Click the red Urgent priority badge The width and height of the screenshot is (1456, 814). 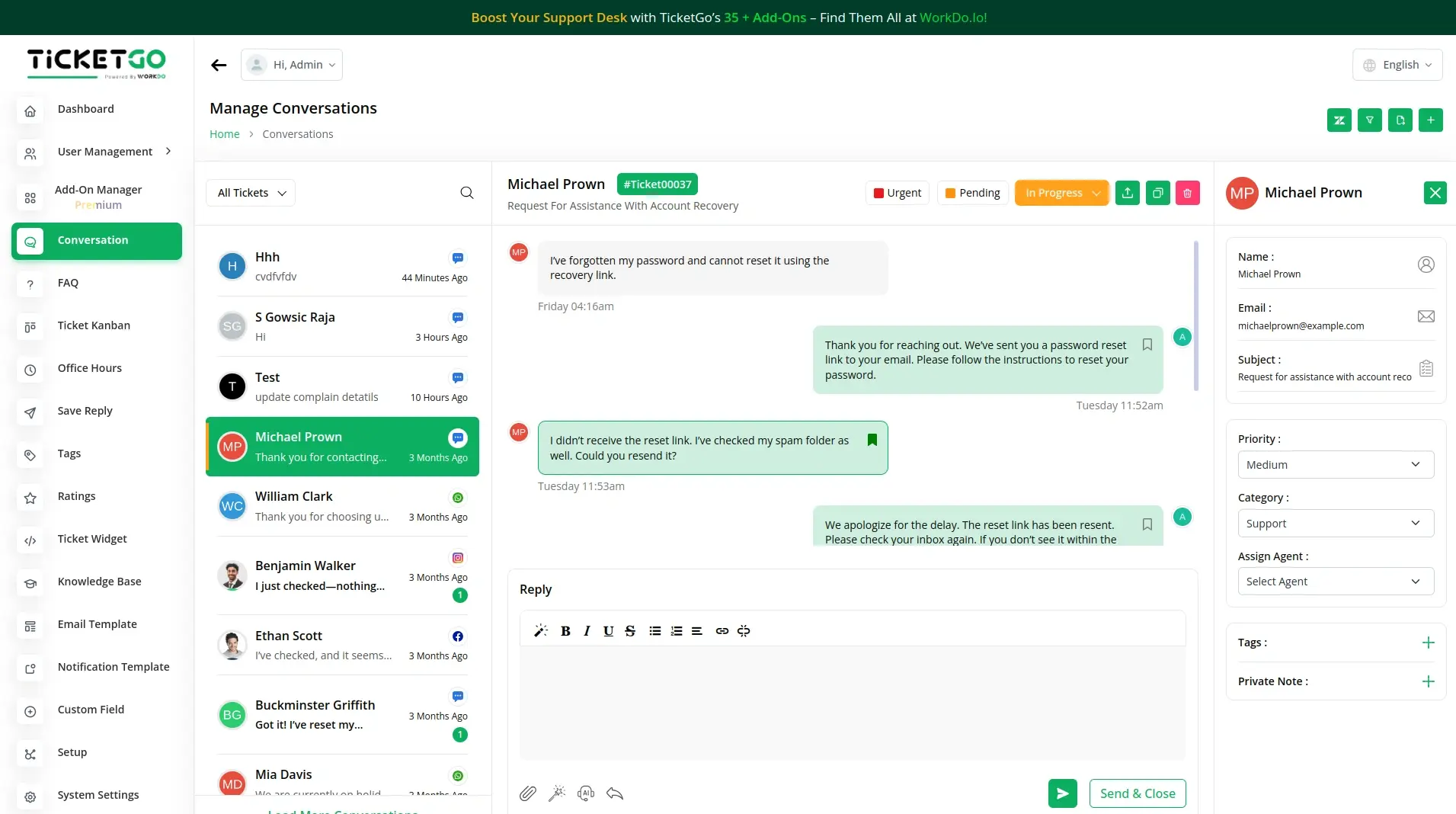pos(897,193)
